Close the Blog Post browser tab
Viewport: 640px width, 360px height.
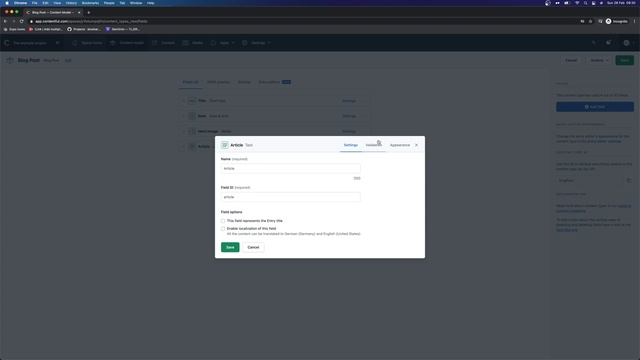tap(79, 12)
